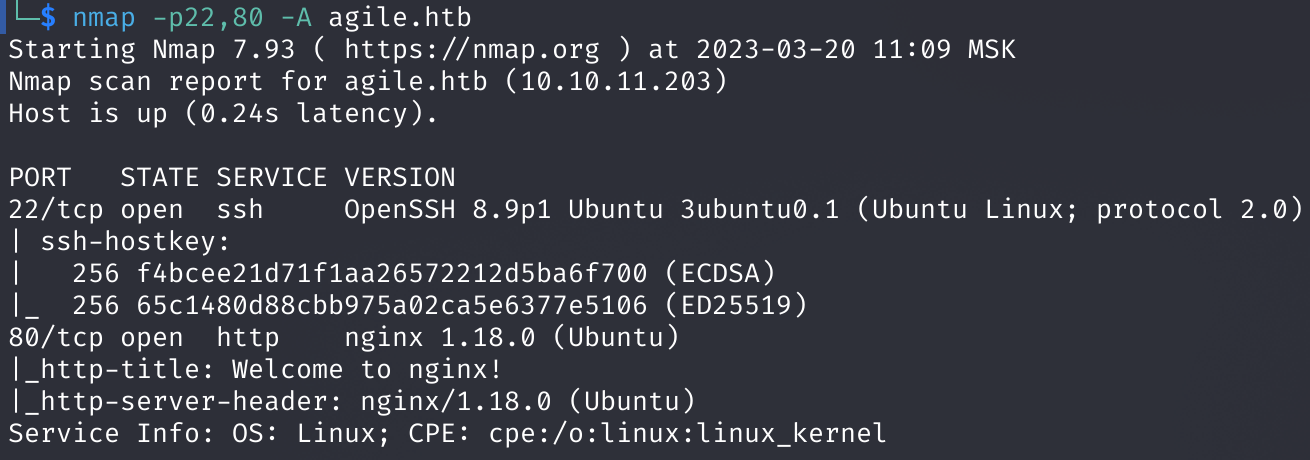Click the ED25519 hostkey fingerprint line
The width and height of the screenshot is (1310, 460).
408,305
